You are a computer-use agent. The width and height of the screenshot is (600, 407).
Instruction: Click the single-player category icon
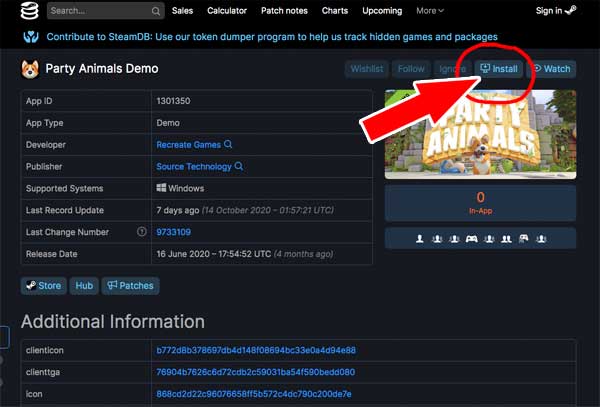point(420,239)
